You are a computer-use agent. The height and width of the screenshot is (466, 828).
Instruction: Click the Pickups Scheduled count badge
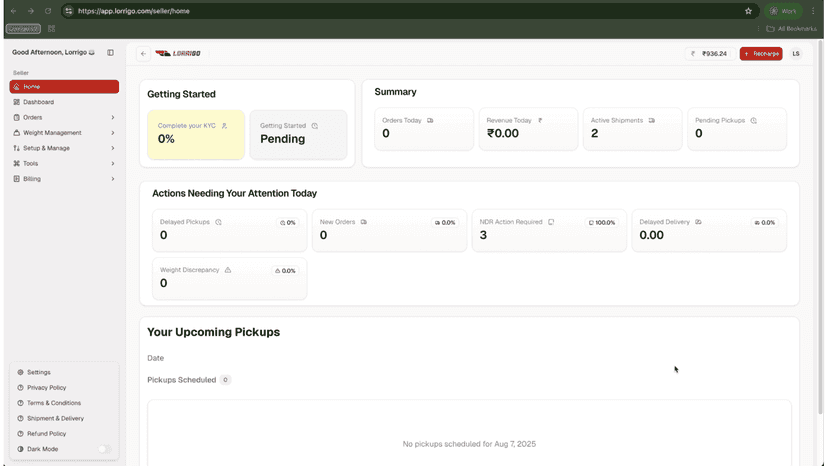pos(225,380)
